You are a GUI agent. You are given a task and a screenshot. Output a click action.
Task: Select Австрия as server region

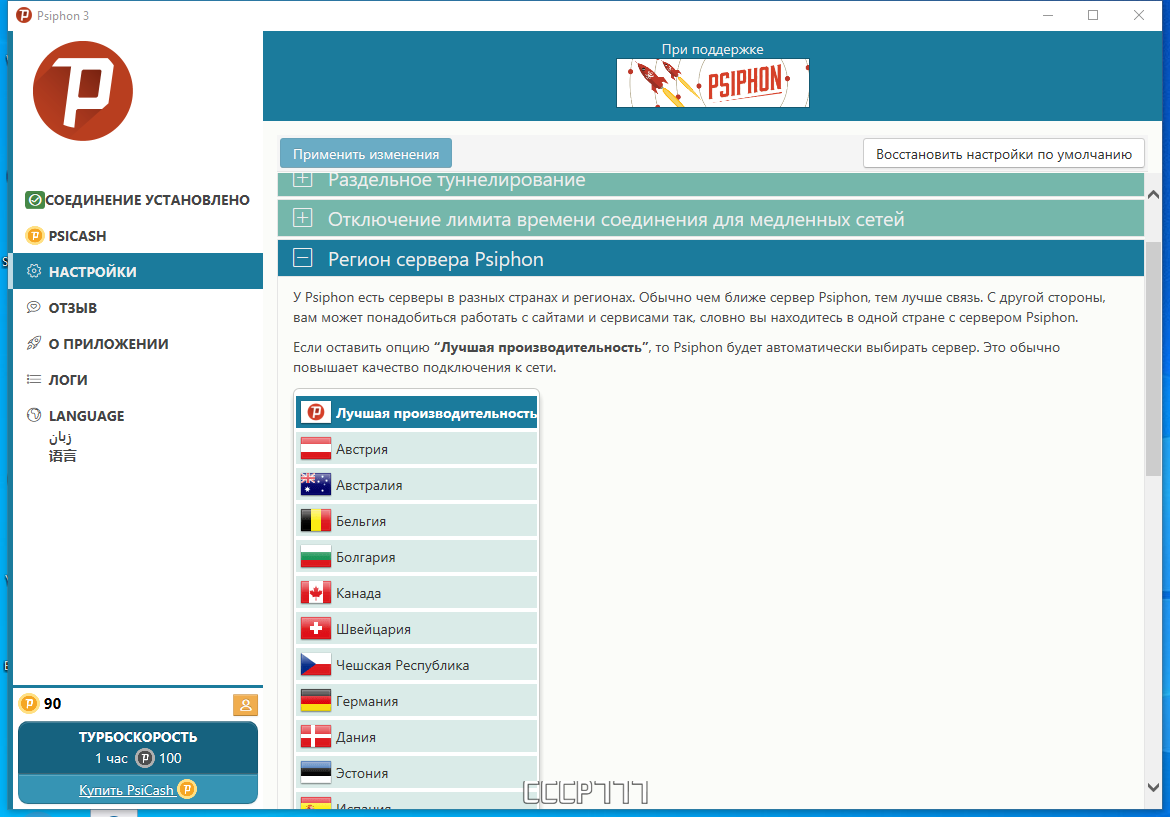click(x=417, y=448)
